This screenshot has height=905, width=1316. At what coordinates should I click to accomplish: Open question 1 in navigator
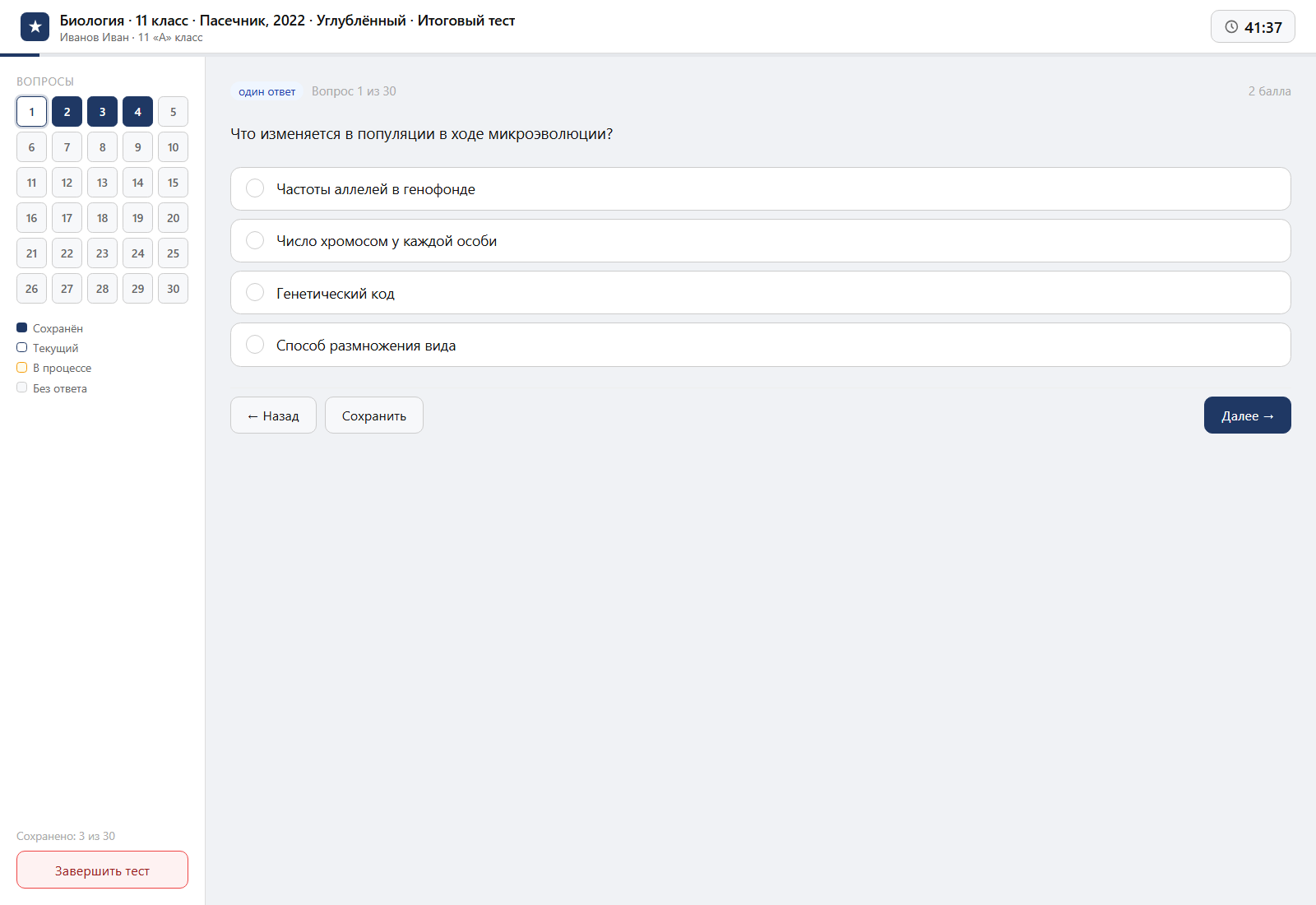[x=31, y=112]
